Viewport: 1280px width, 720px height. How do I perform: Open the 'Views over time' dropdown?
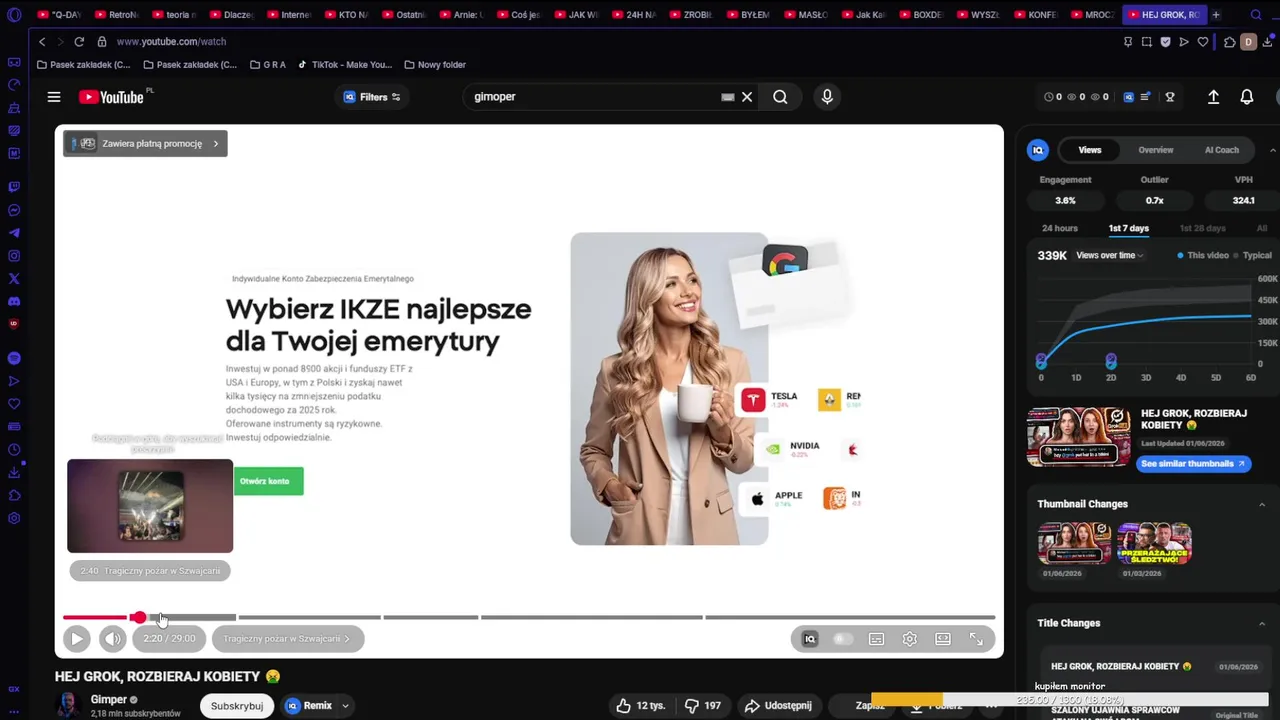click(x=1109, y=256)
